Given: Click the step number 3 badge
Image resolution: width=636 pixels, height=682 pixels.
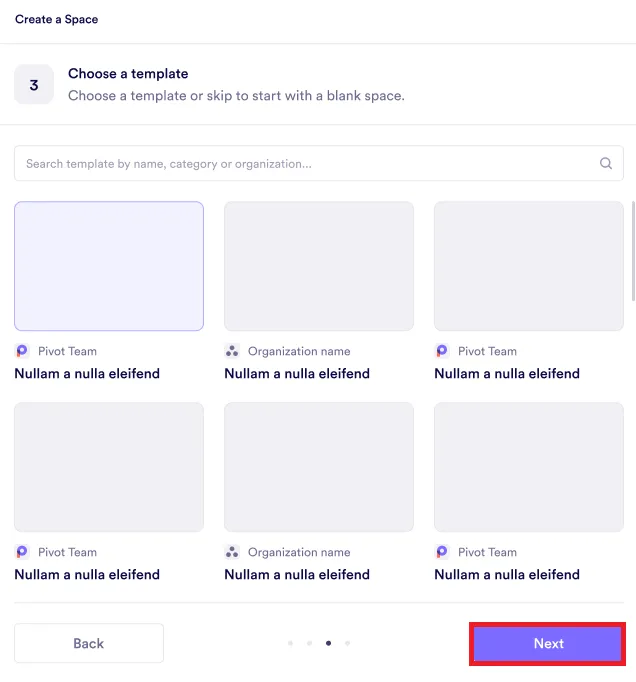Looking at the screenshot, I should click(34, 85).
